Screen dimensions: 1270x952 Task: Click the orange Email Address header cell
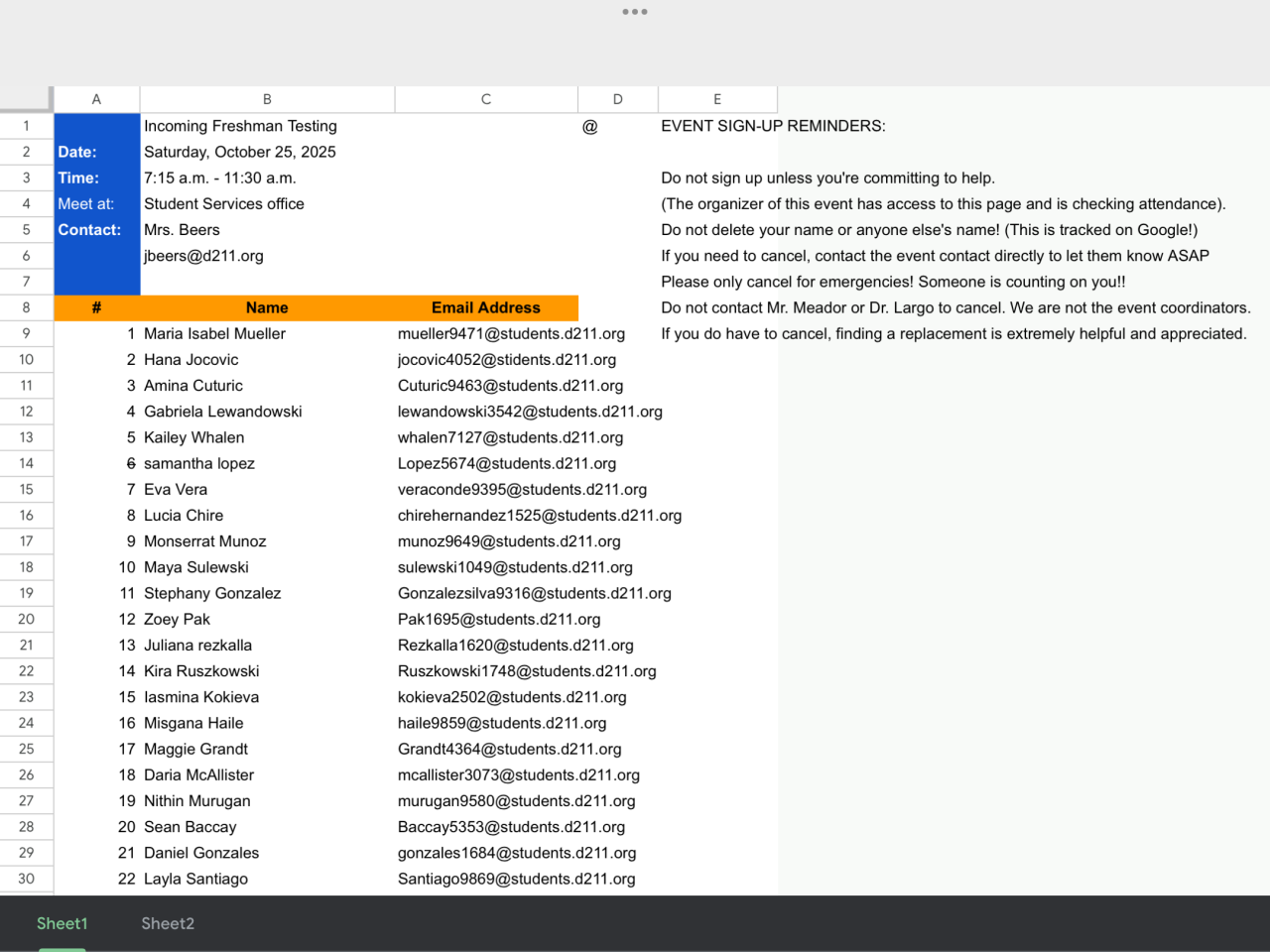click(486, 307)
